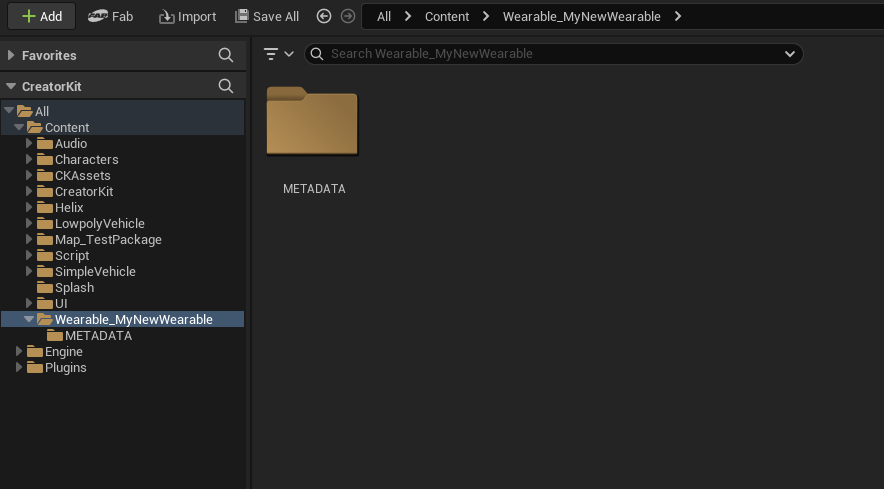Select the LowpolyVehicle folder
The image size is (884, 489).
[99, 224]
